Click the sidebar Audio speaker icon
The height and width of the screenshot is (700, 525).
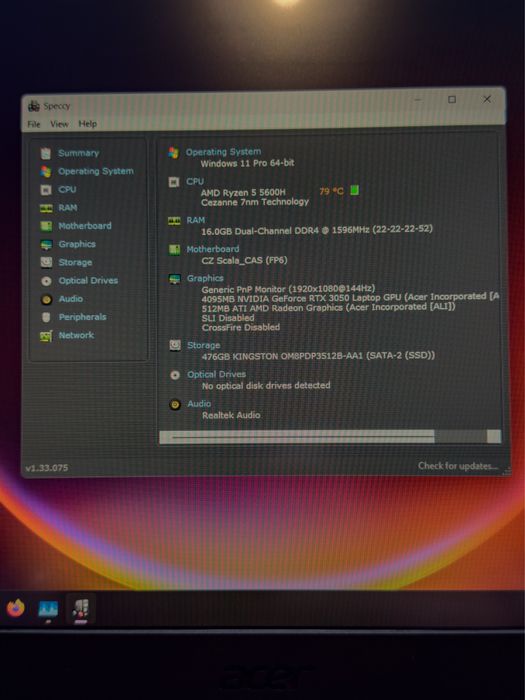point(46,300)
